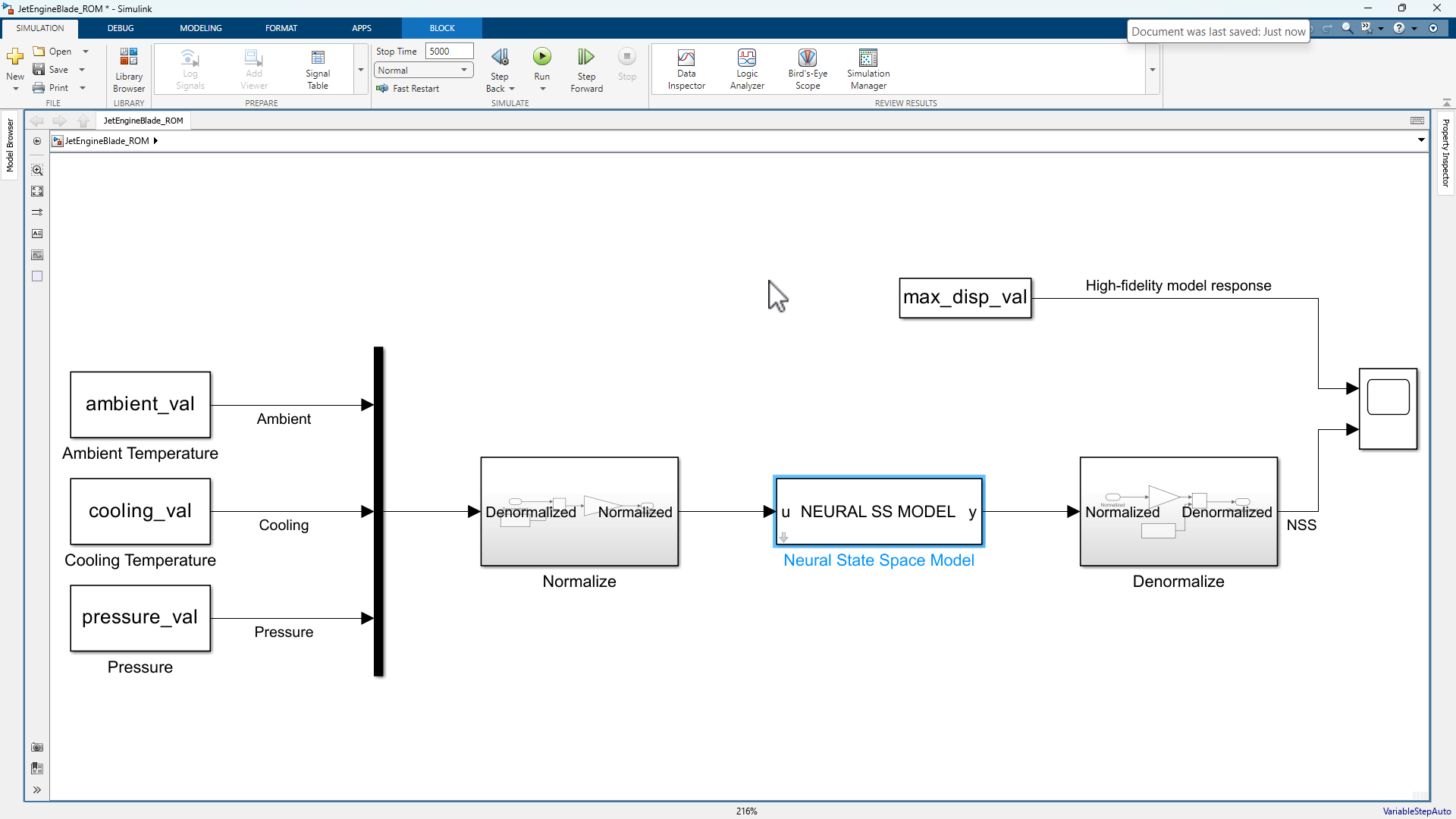Image resolution: width=1456 pixels, height=819 pixels.
Task: Open the Normal simulation mode dropdown
Action: (x=424, y=70)
